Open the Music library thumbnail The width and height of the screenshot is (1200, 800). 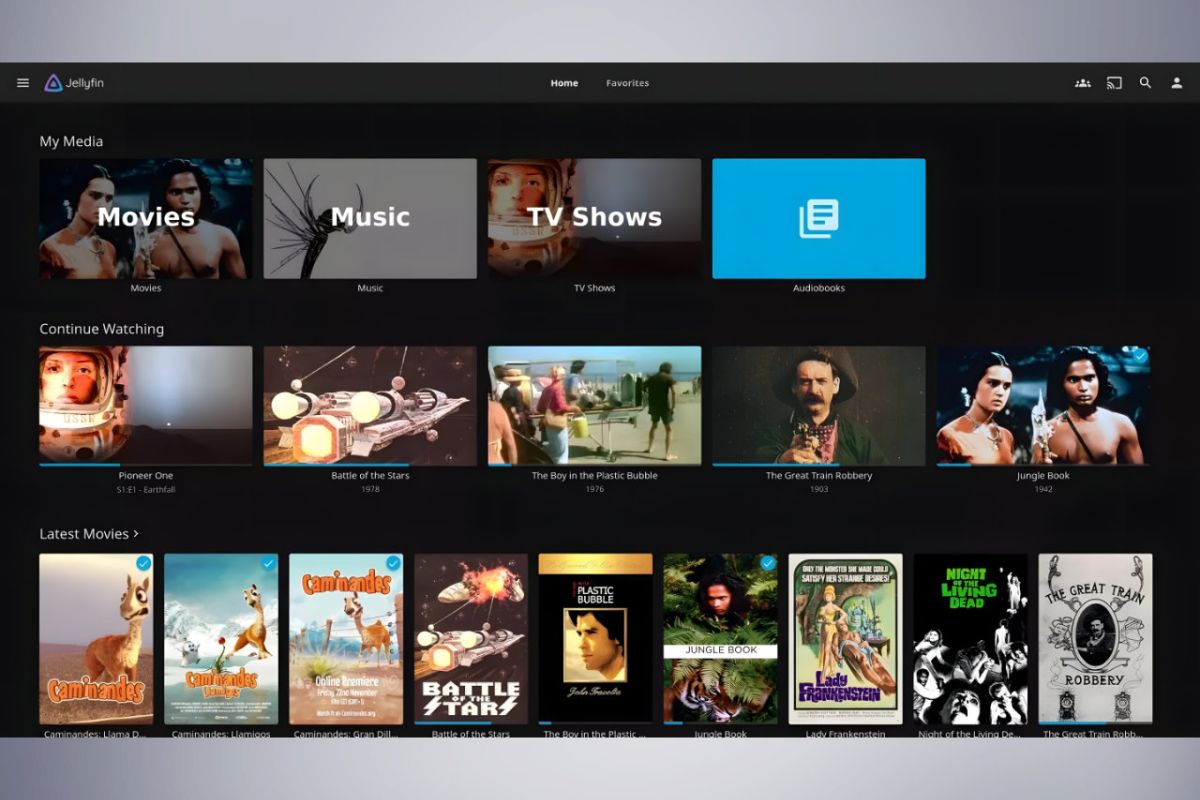pos(369,218)
